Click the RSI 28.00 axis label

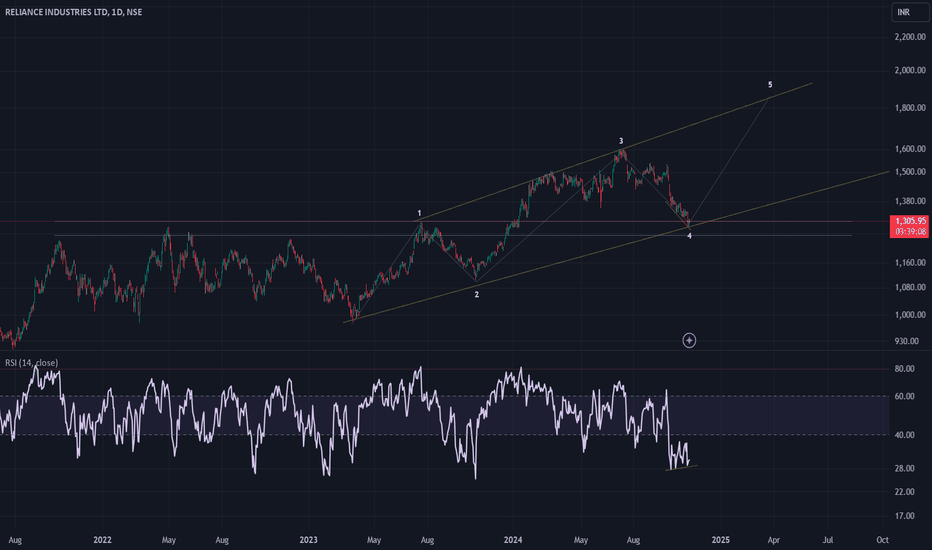click(904, 469)
